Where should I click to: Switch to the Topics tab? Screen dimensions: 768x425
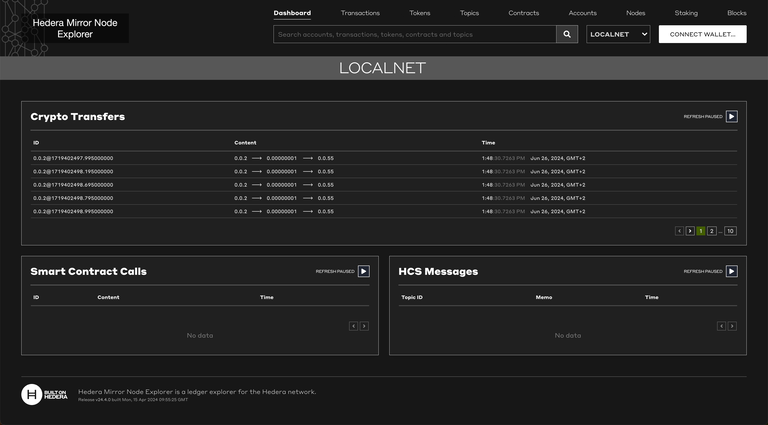click(469, 13)
